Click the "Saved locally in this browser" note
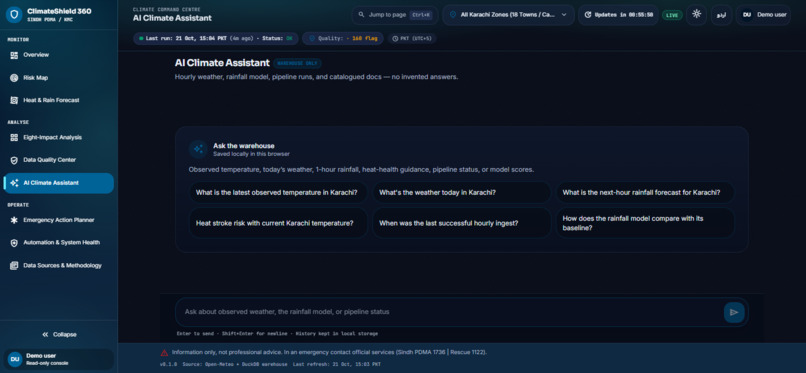Image resolution: width=806 pixels, height=373 pixels. coord(251,154)
